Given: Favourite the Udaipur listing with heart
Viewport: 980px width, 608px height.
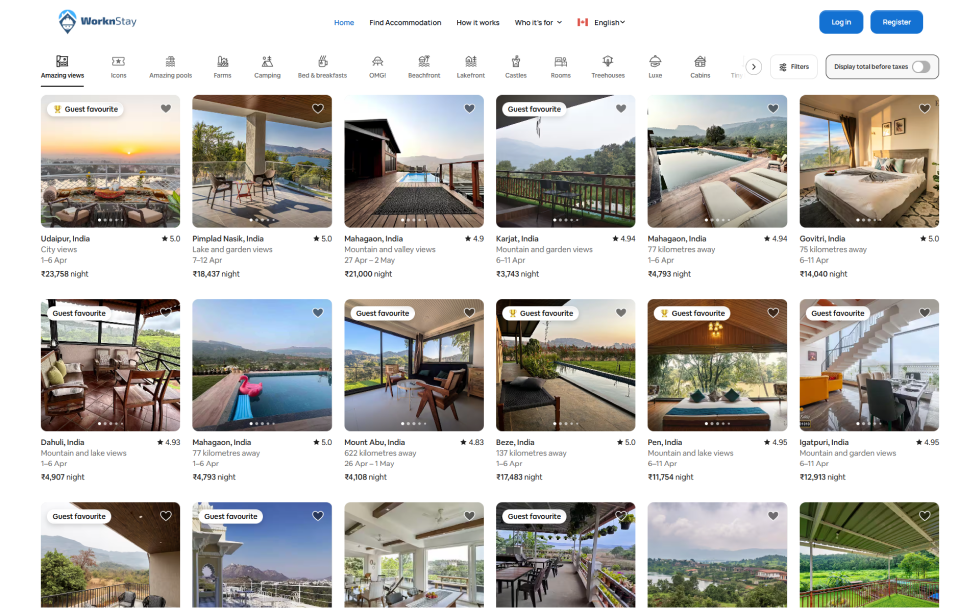Looking at the screenshot, I should tap(166, 109).
